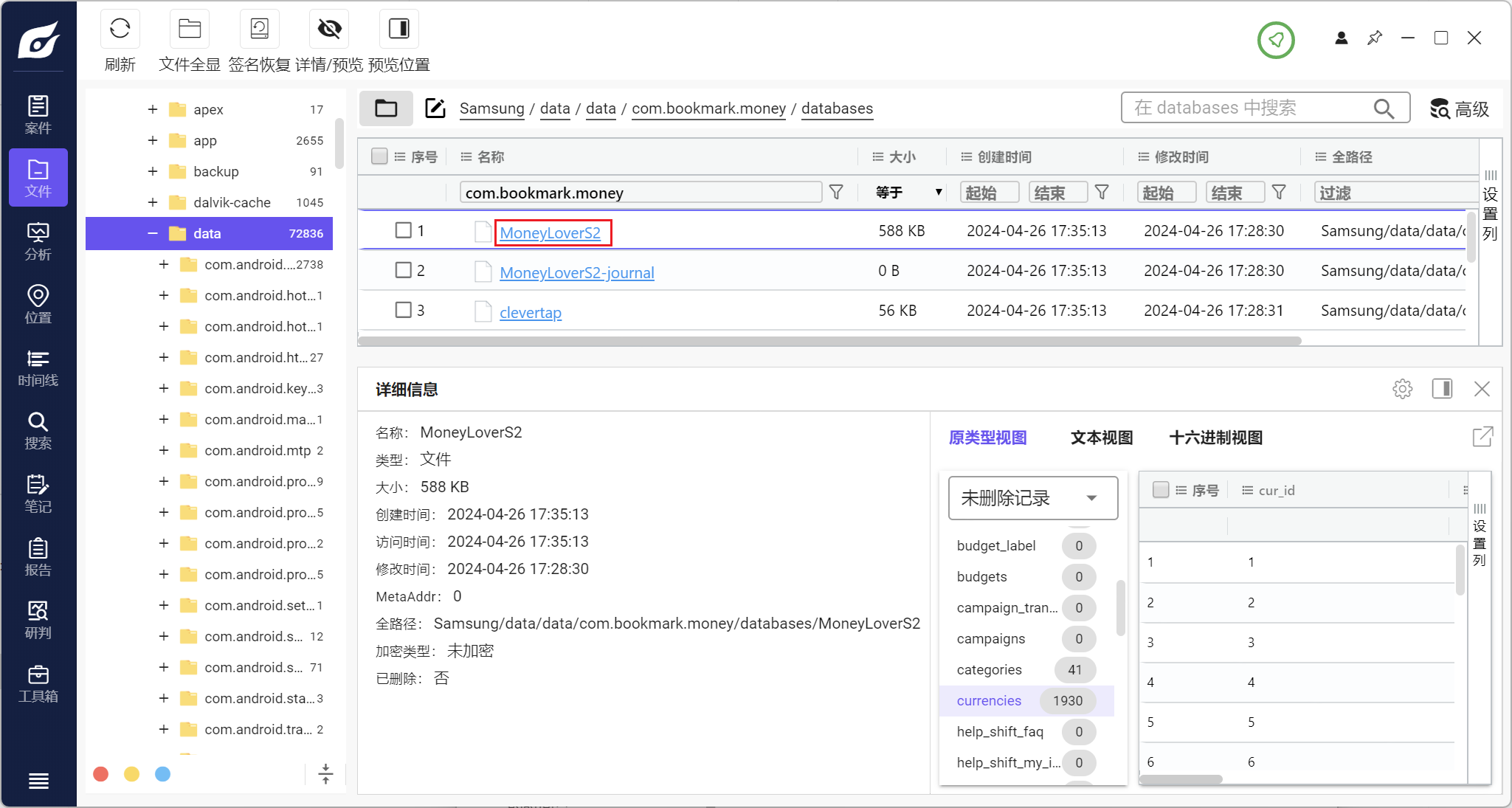Tick the select-all checkbox in records table

[1161, 490]
